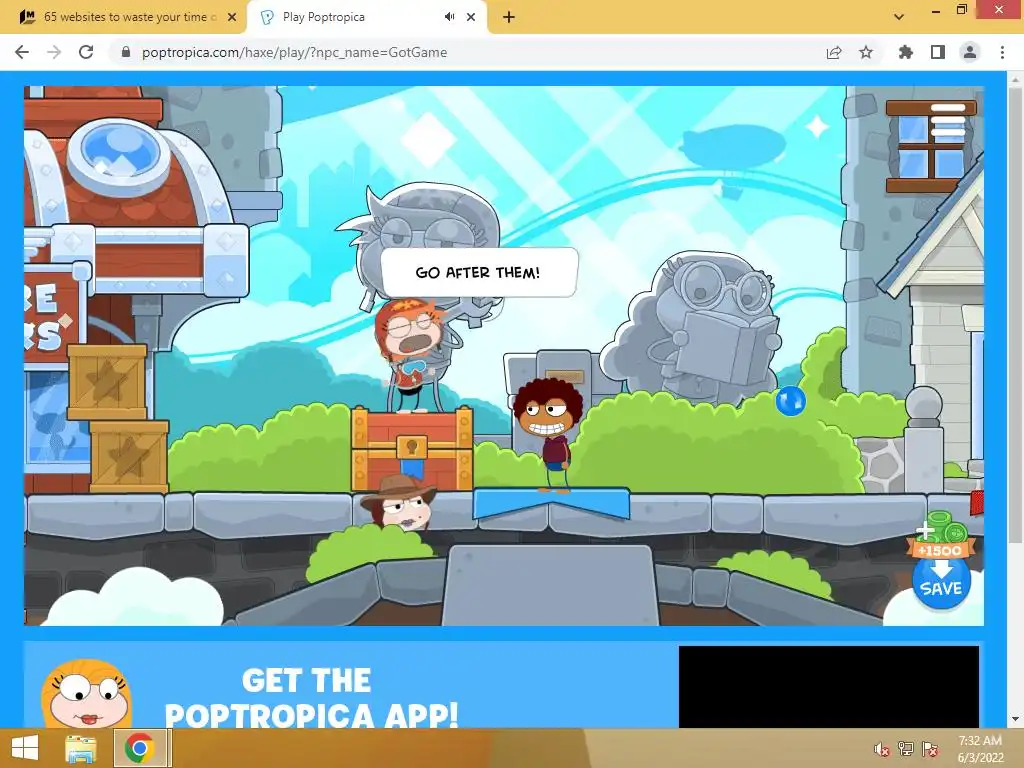The width and height of the screenshot is (1024, 768).
Task: Click the character wearing the brown hat
Action: click(398, 502)
